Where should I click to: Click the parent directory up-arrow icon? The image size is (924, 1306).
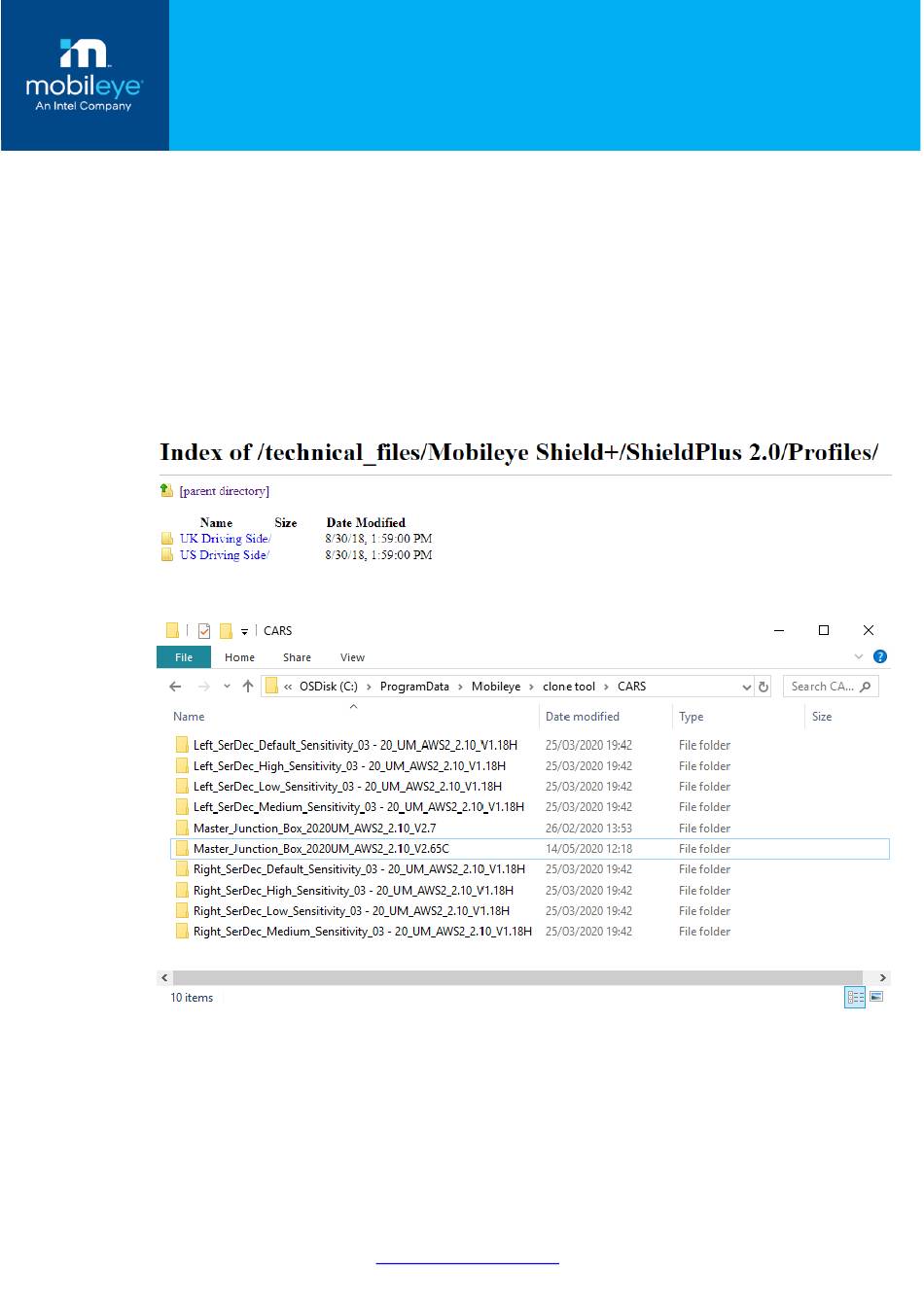coord(167,490)
